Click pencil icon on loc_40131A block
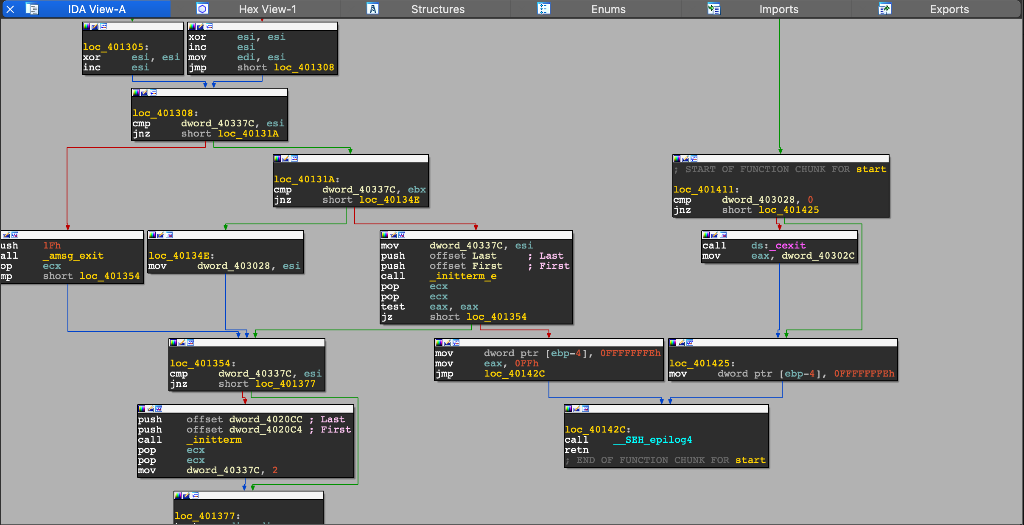1024x525 pixels. coord(286,159)
